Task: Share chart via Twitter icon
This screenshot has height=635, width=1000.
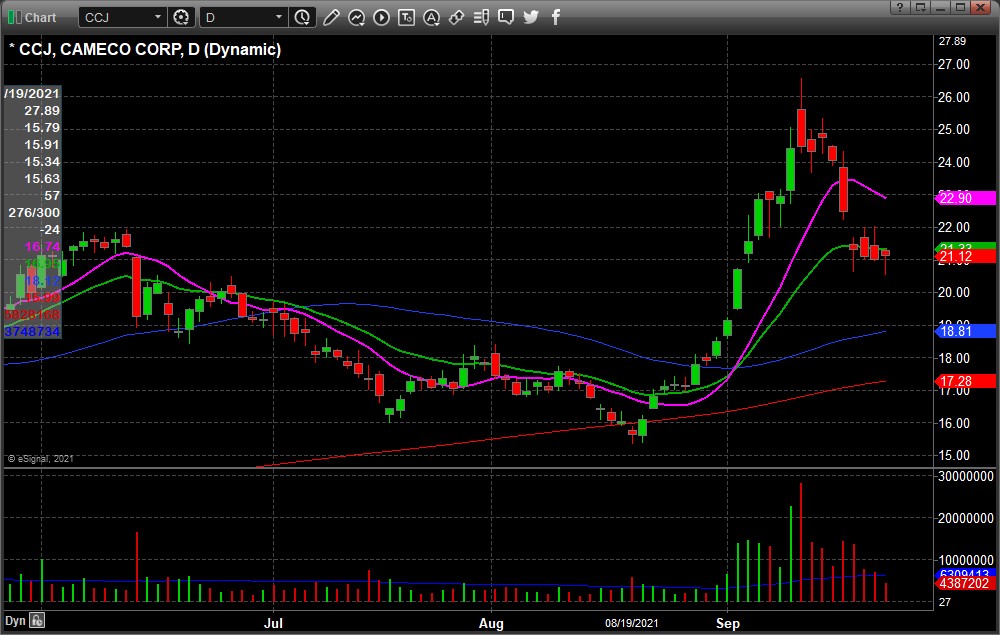Action: click(x=531, y=17)
